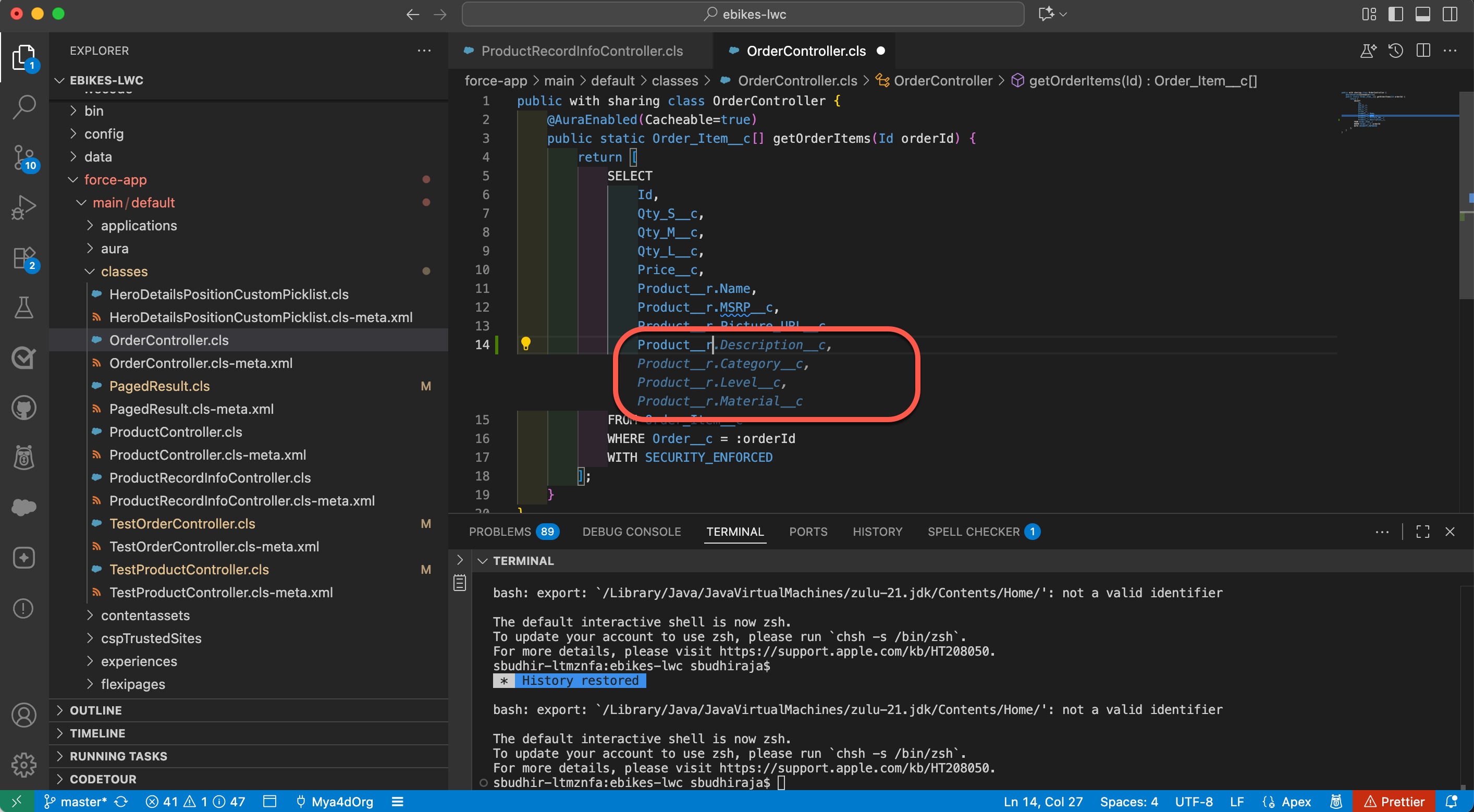Switch to the PROBLEMS panel tab

click(499, 532)
